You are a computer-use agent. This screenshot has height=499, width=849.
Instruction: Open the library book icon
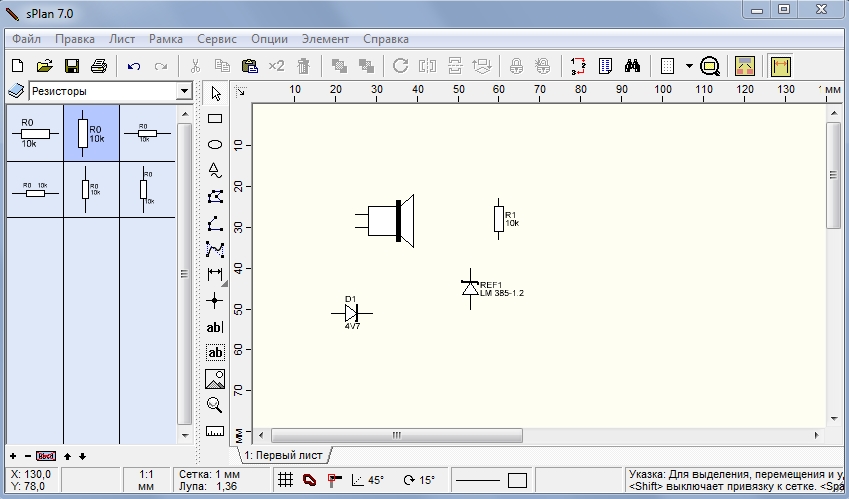16,91
